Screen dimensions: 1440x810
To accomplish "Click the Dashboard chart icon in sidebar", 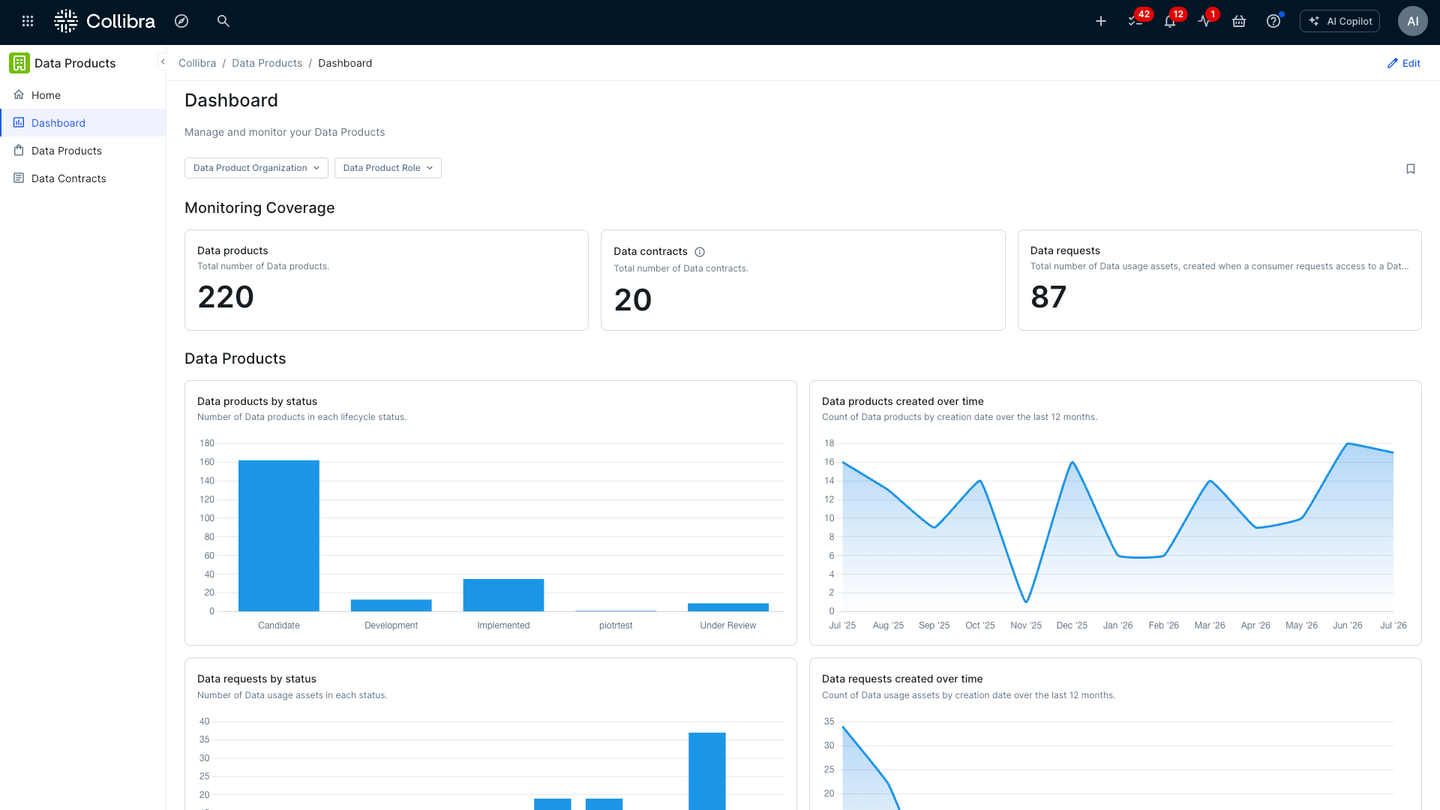I will click(x=19, y=123).
